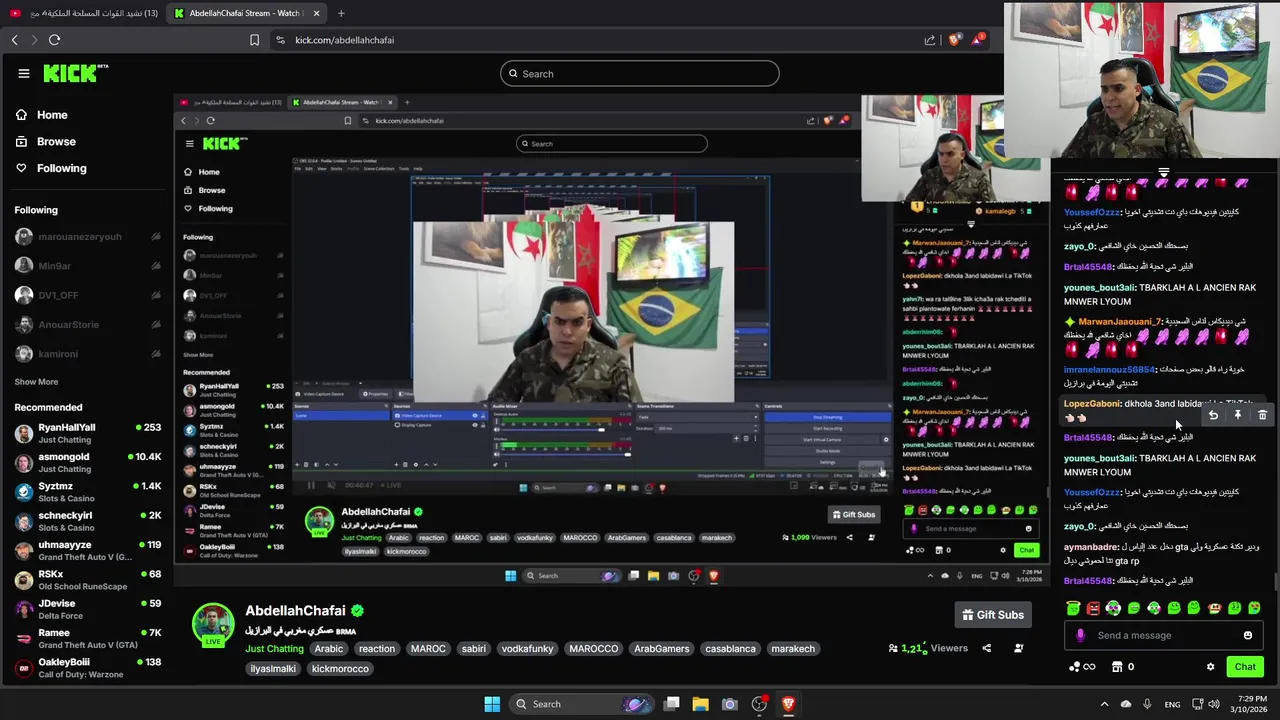Send message with the green Chat button
This screenshot has height=720, width=1280.
click(1245, 667)
